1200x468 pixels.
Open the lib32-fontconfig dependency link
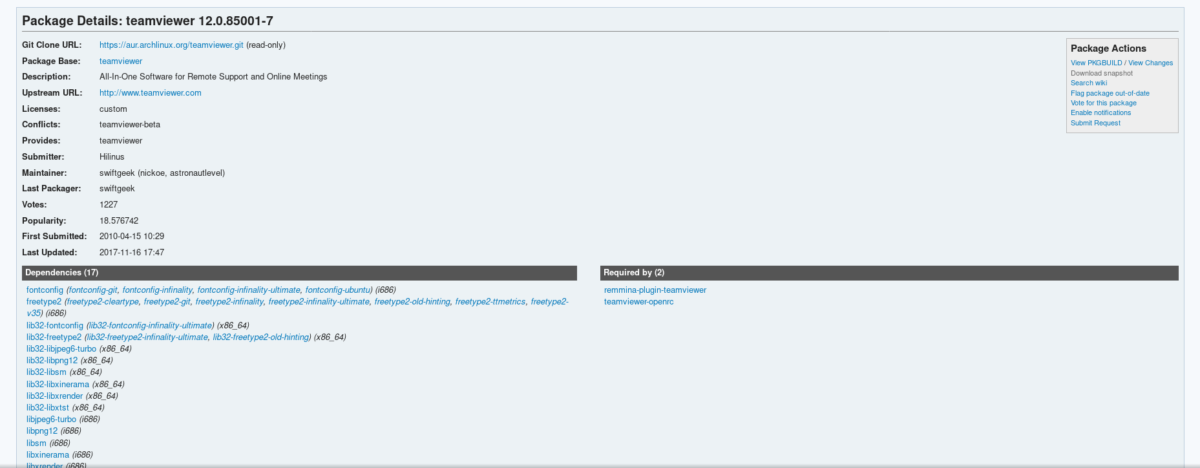[54, 325]
